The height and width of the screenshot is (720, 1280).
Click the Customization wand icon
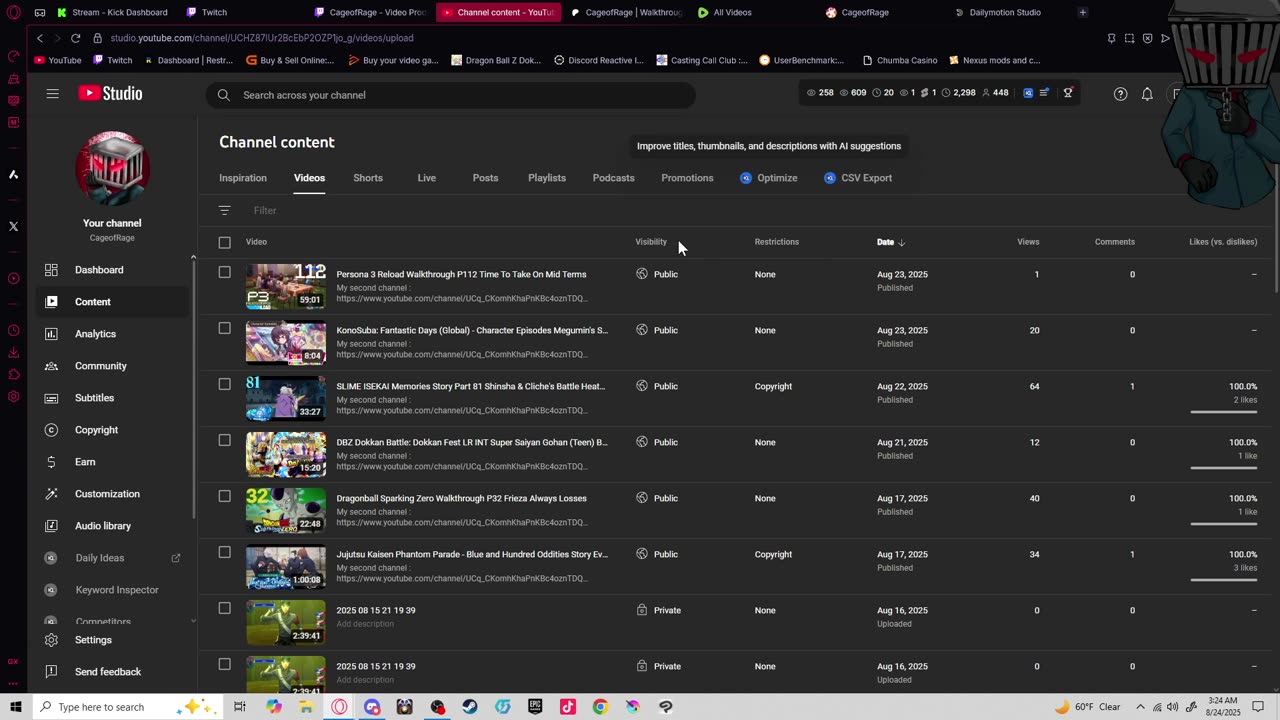point(51,494)
